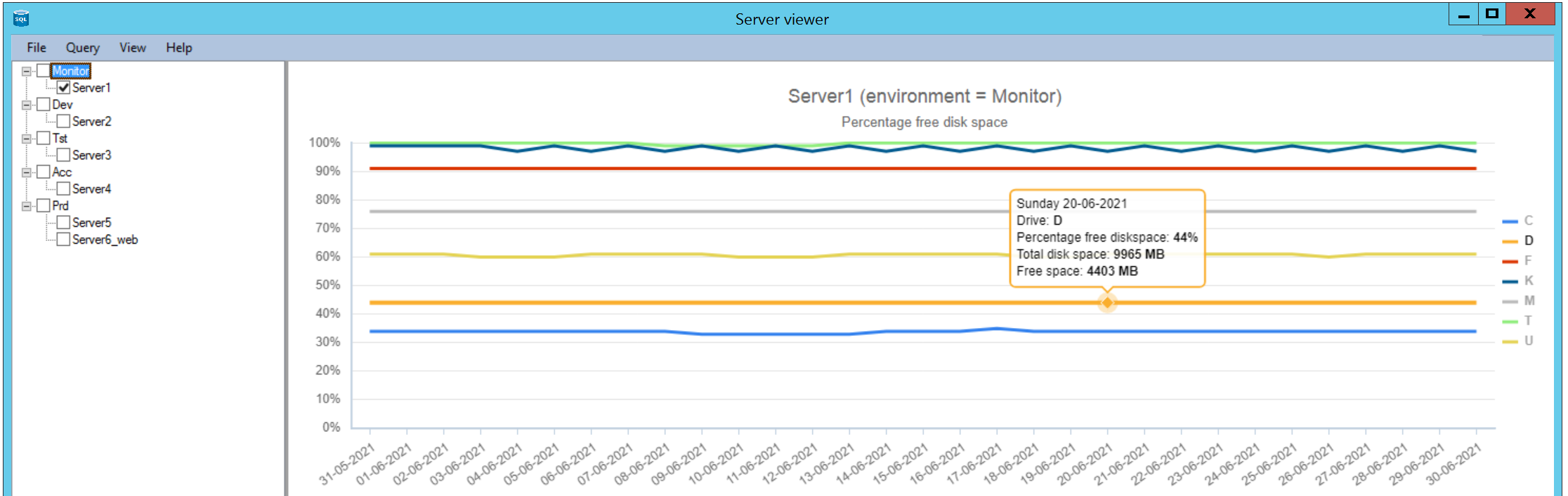Collapse the Monitor tree node
Viewport: 1568px width, 496px height.
[27, 71]
